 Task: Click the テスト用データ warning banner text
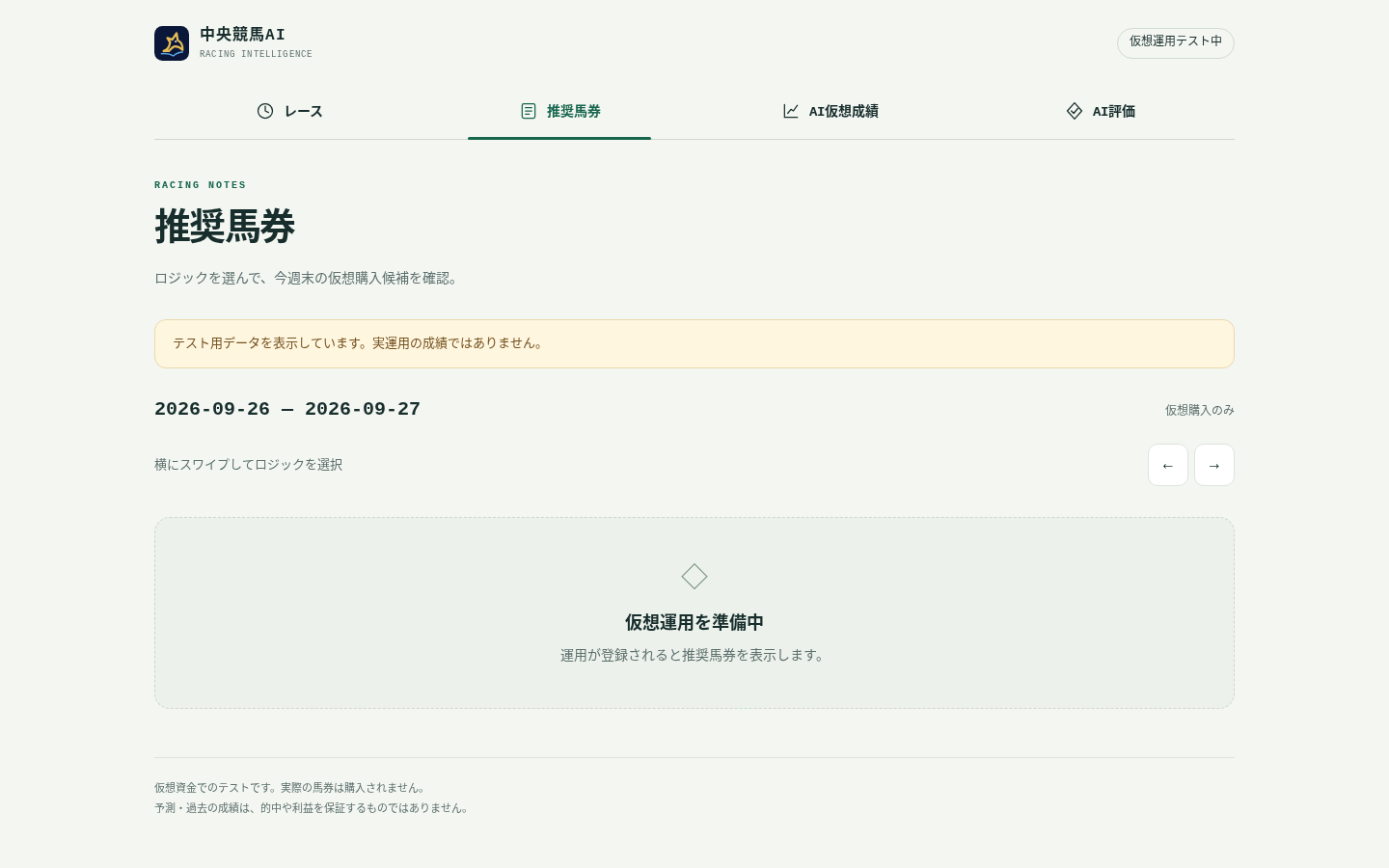click(358, 343)
